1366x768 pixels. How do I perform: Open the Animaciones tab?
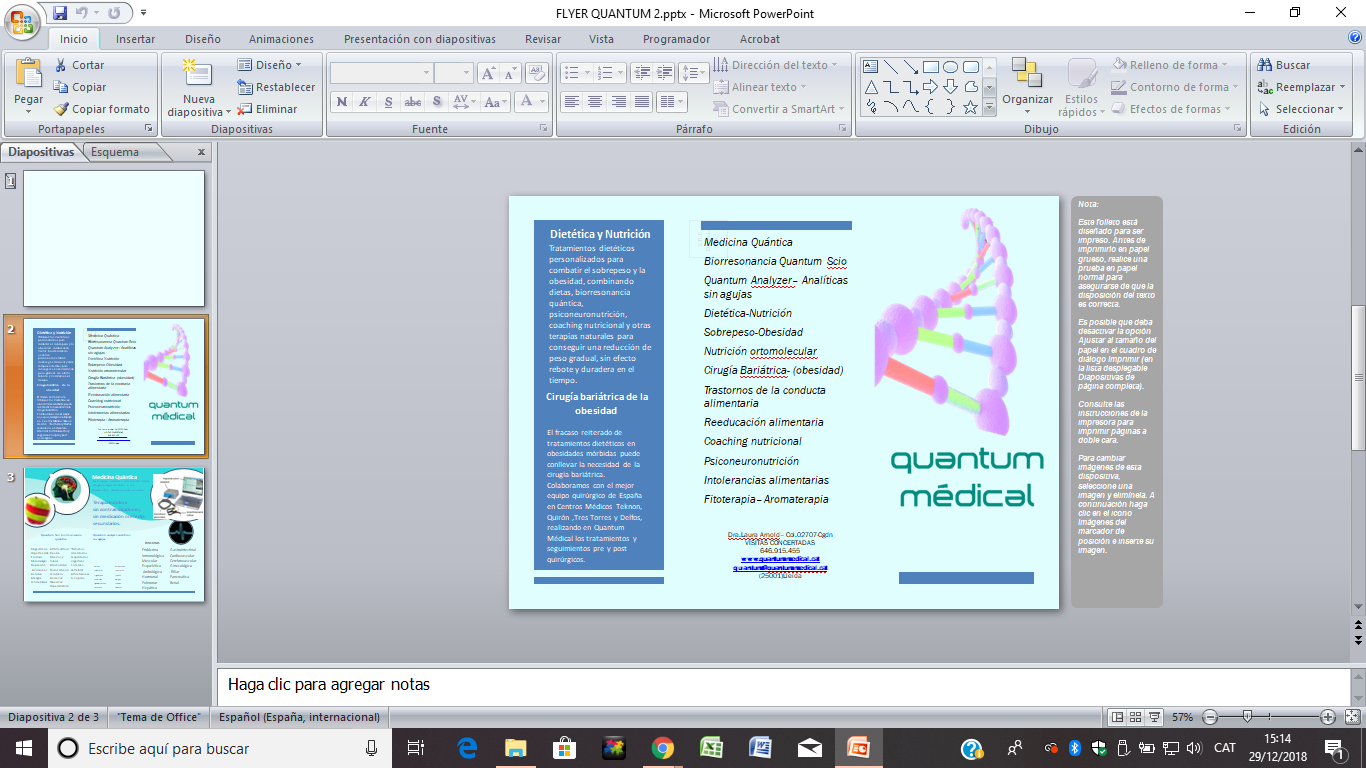tap(281, 39)
